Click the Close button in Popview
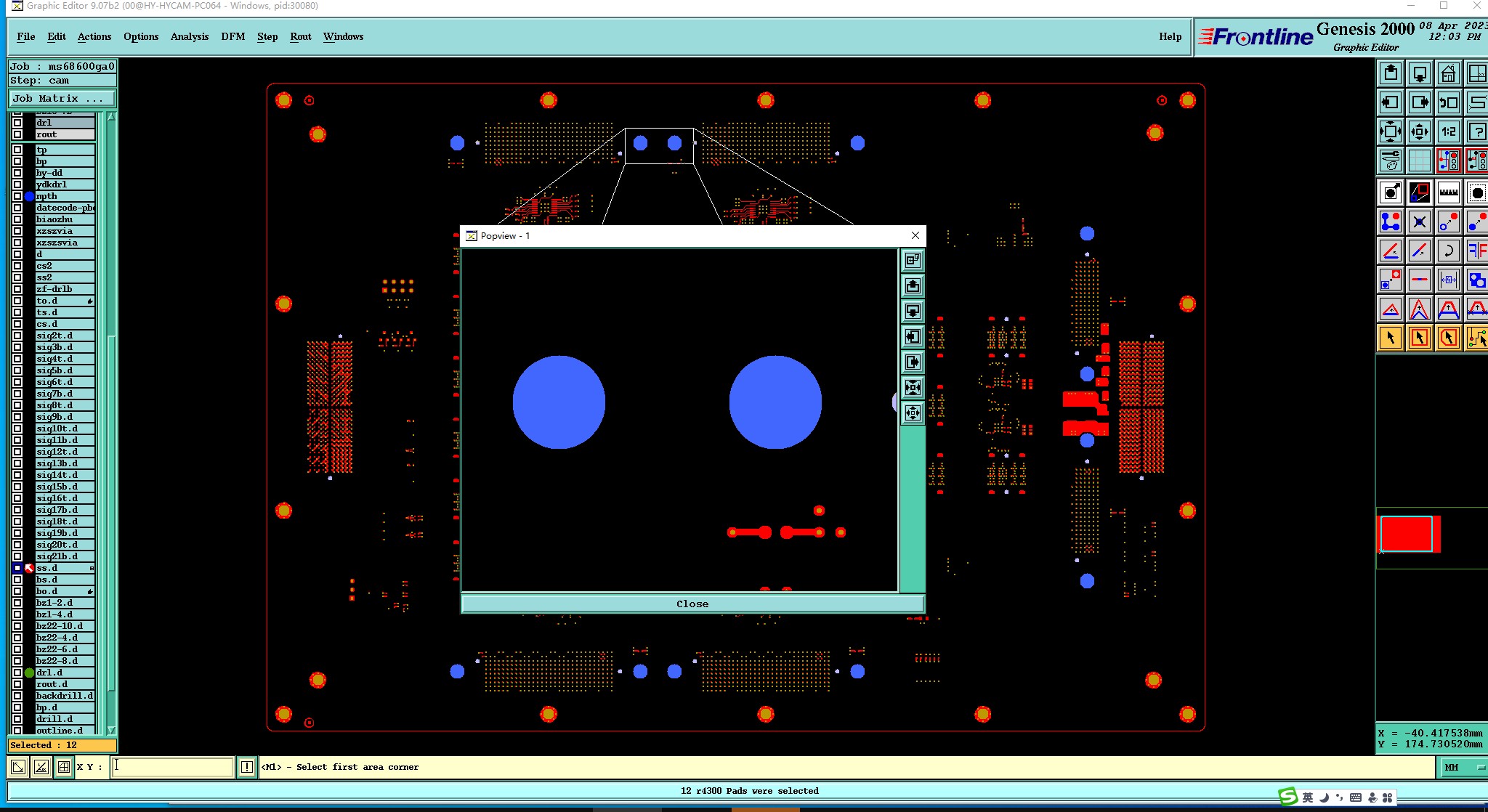The width and height of the screenshot is (1488, 812). click(x=692, y=604)
